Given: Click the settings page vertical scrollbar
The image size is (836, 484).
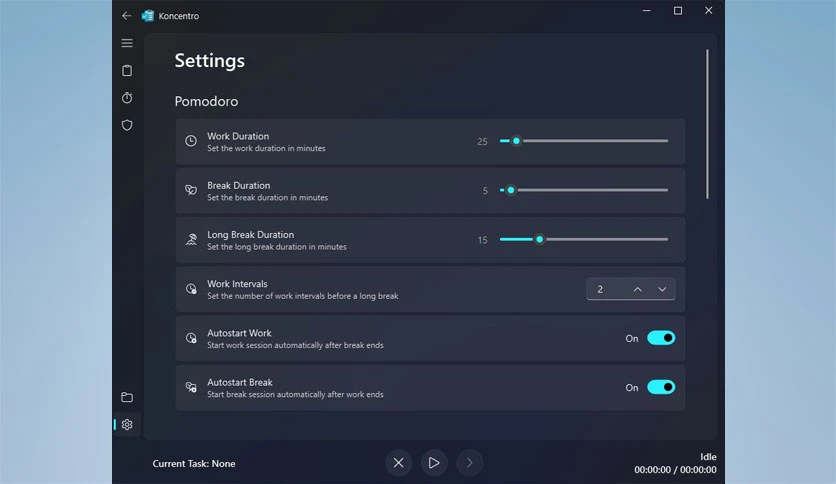Looking at the screenshot, I should coord(708,124).
